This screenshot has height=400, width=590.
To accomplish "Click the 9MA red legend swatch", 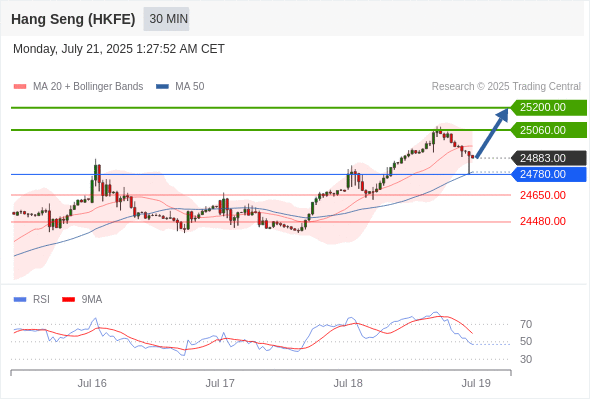I will [x=68, y=300].
